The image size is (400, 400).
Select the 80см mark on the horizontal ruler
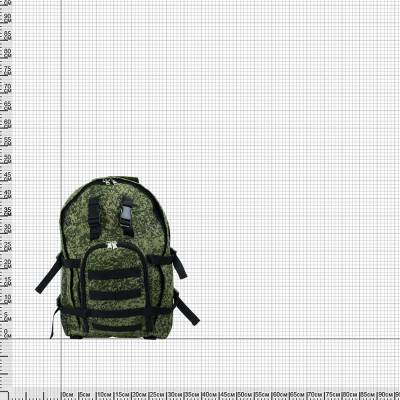point(351,395)
